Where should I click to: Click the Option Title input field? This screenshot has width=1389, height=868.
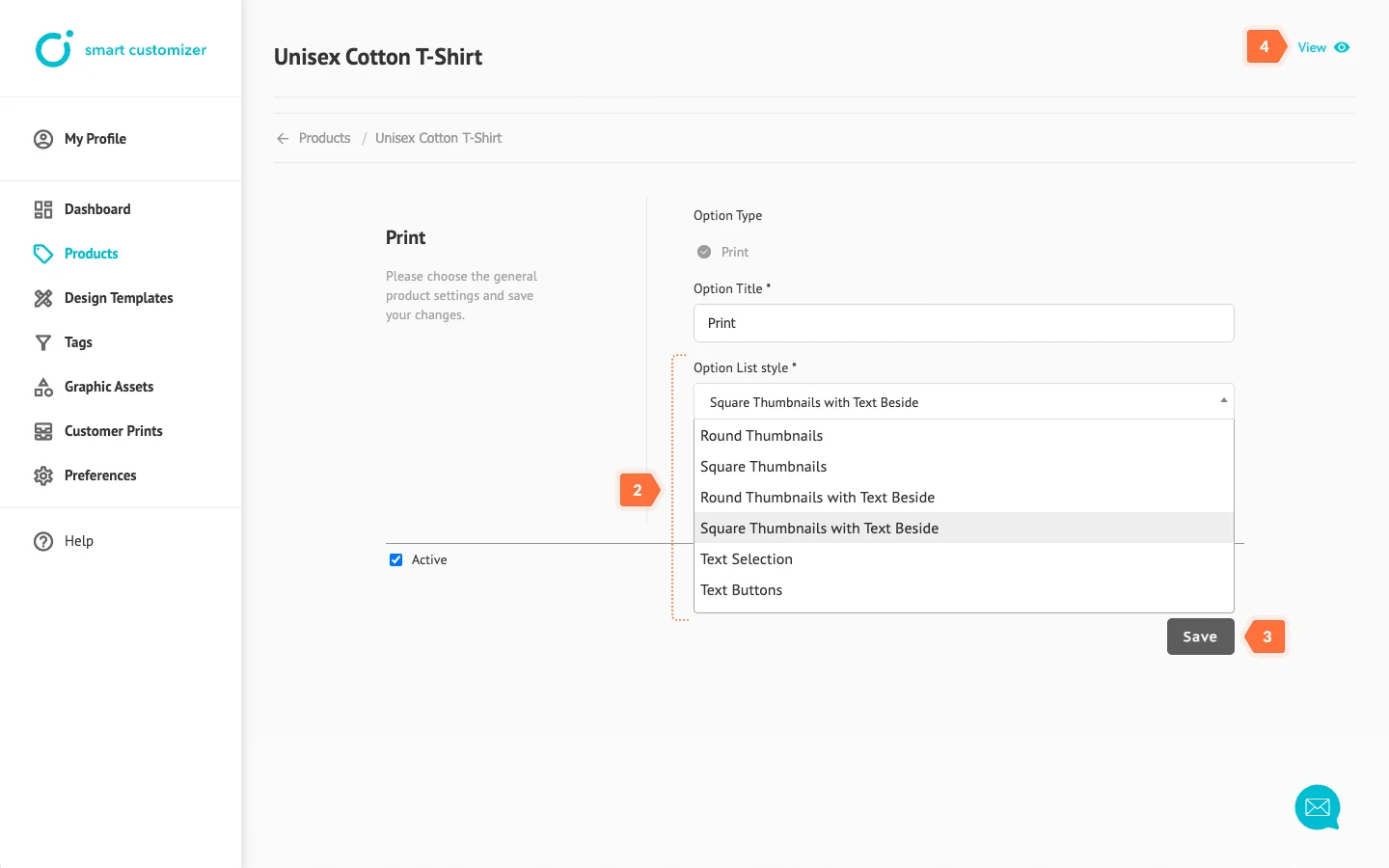[964, 323]
